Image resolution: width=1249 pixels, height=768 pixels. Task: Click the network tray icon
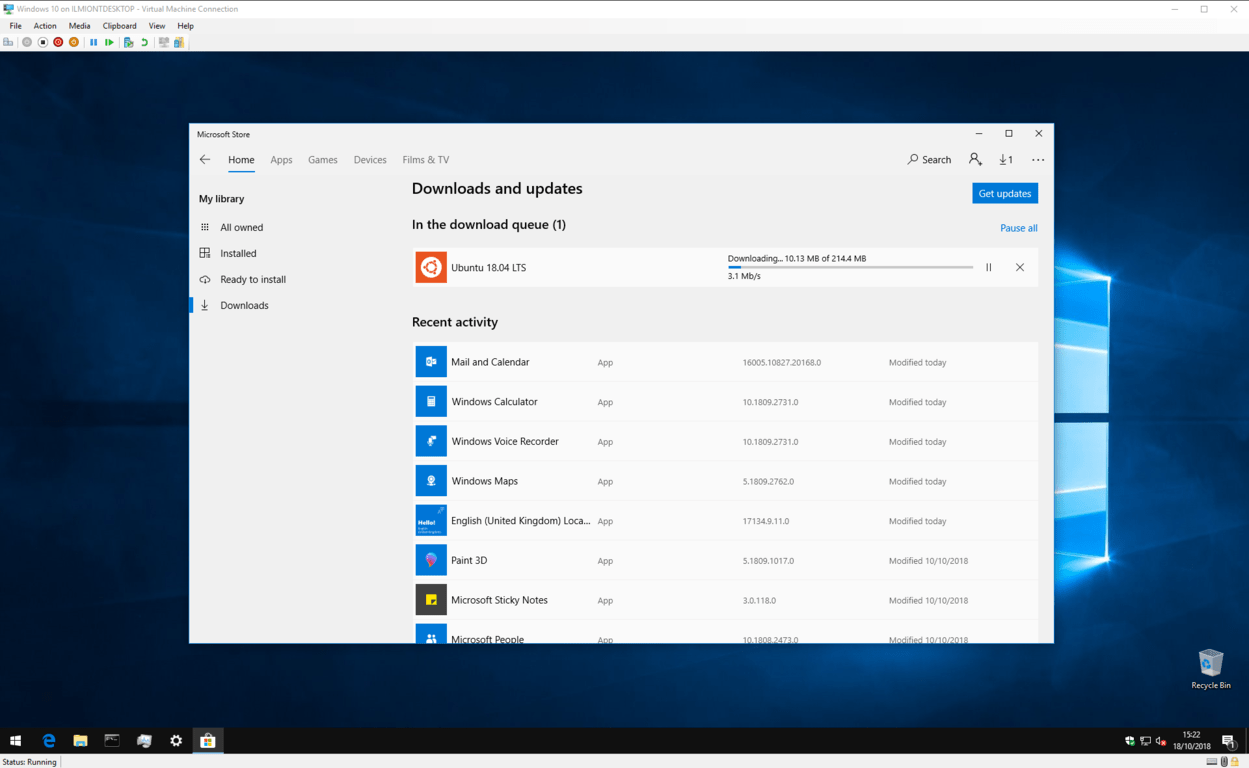pyautogui.click(x=1145, y=741)
